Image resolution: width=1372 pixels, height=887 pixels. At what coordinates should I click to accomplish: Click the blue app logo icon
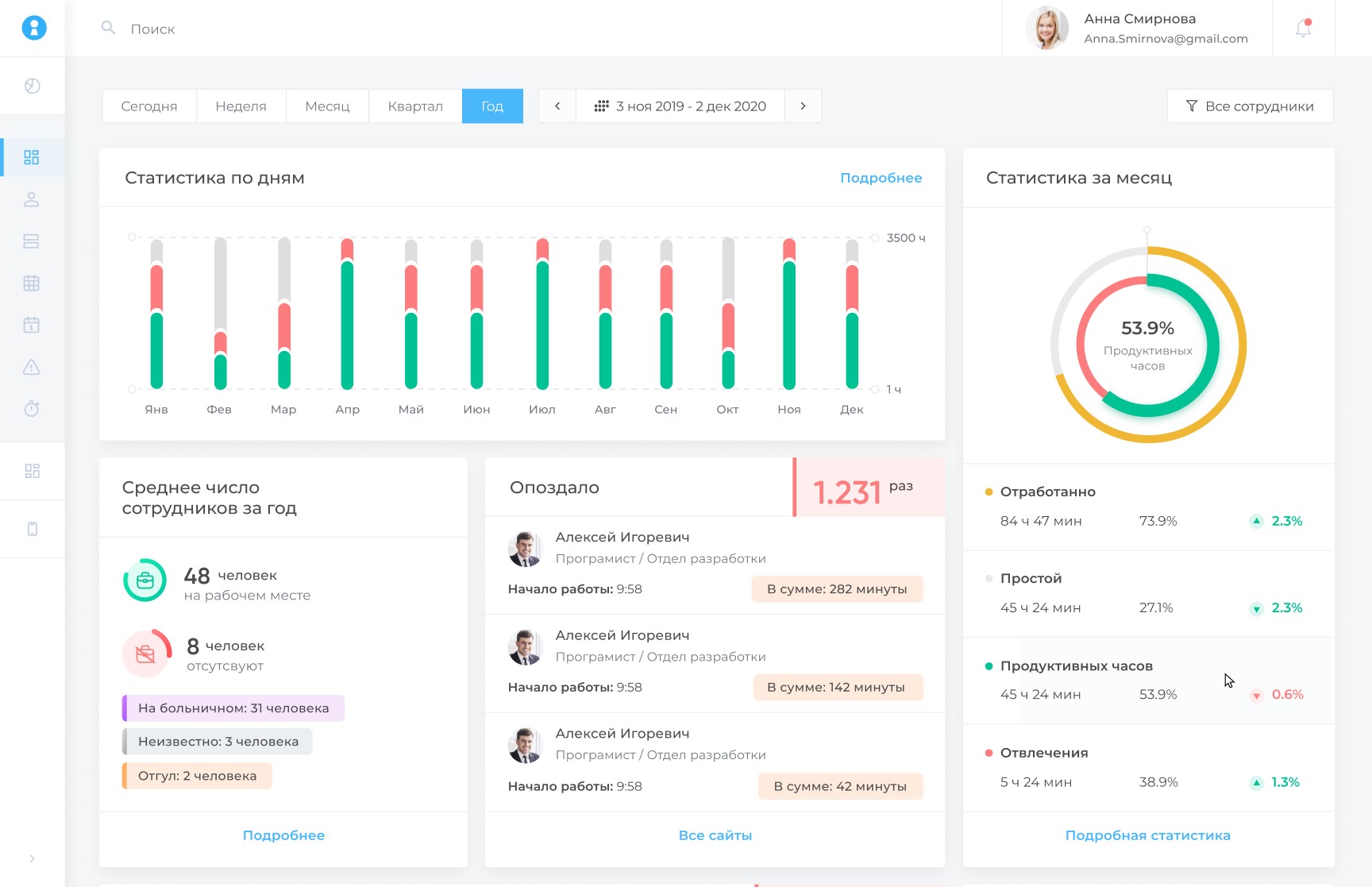click(x=33, y=28)
